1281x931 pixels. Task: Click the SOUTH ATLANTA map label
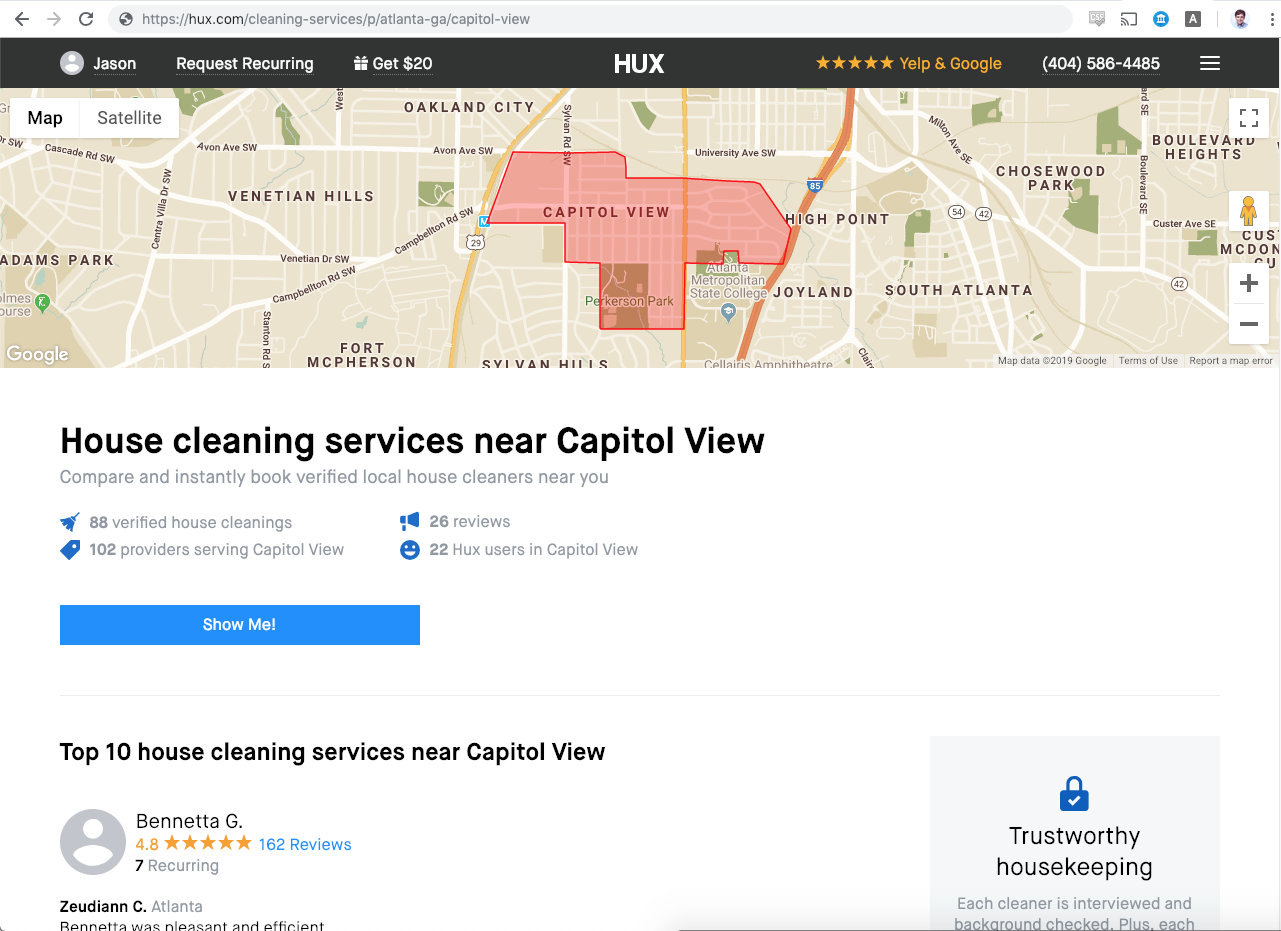959,290
